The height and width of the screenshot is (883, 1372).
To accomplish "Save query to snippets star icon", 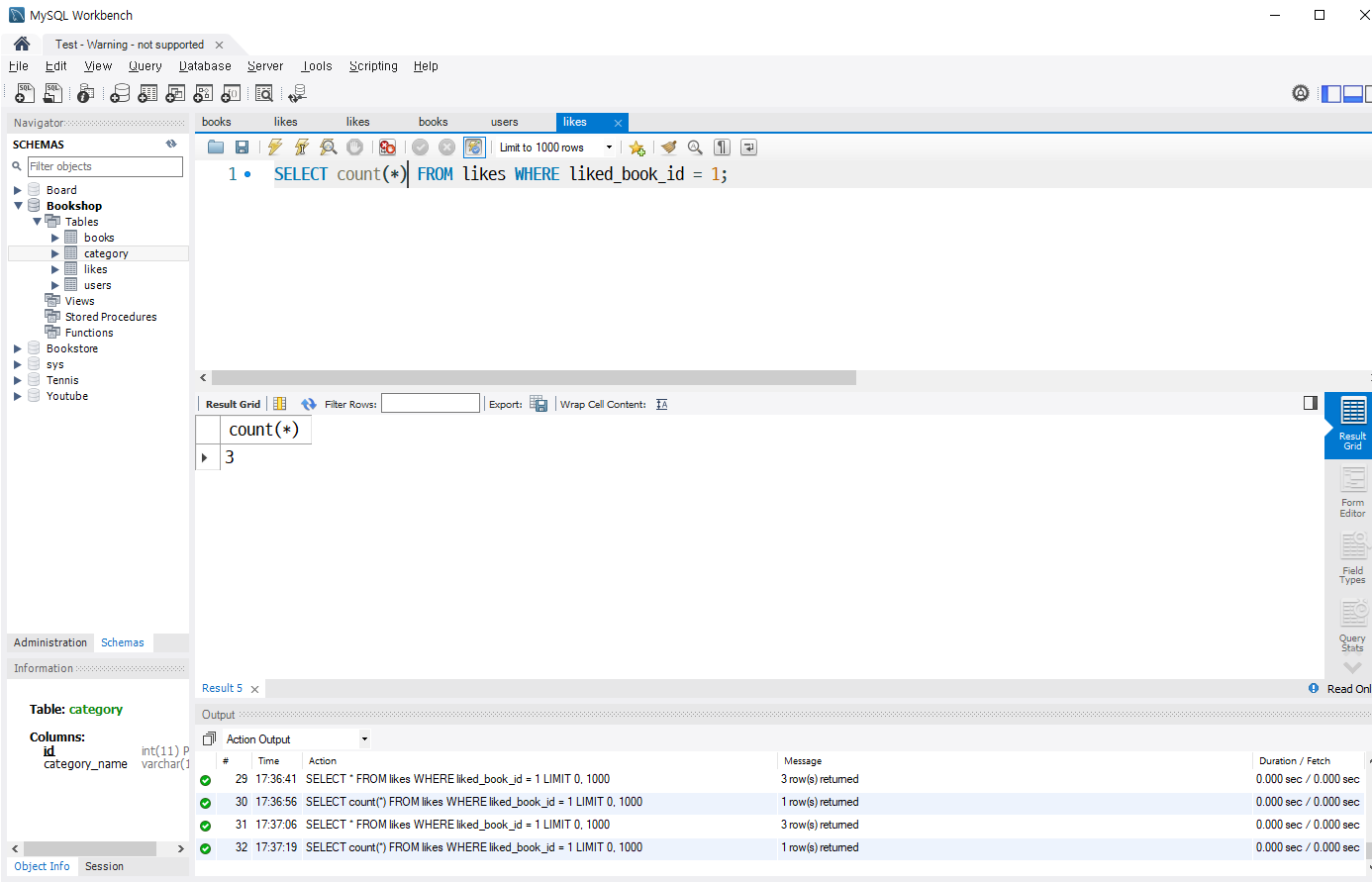I will tap(637, 147).
